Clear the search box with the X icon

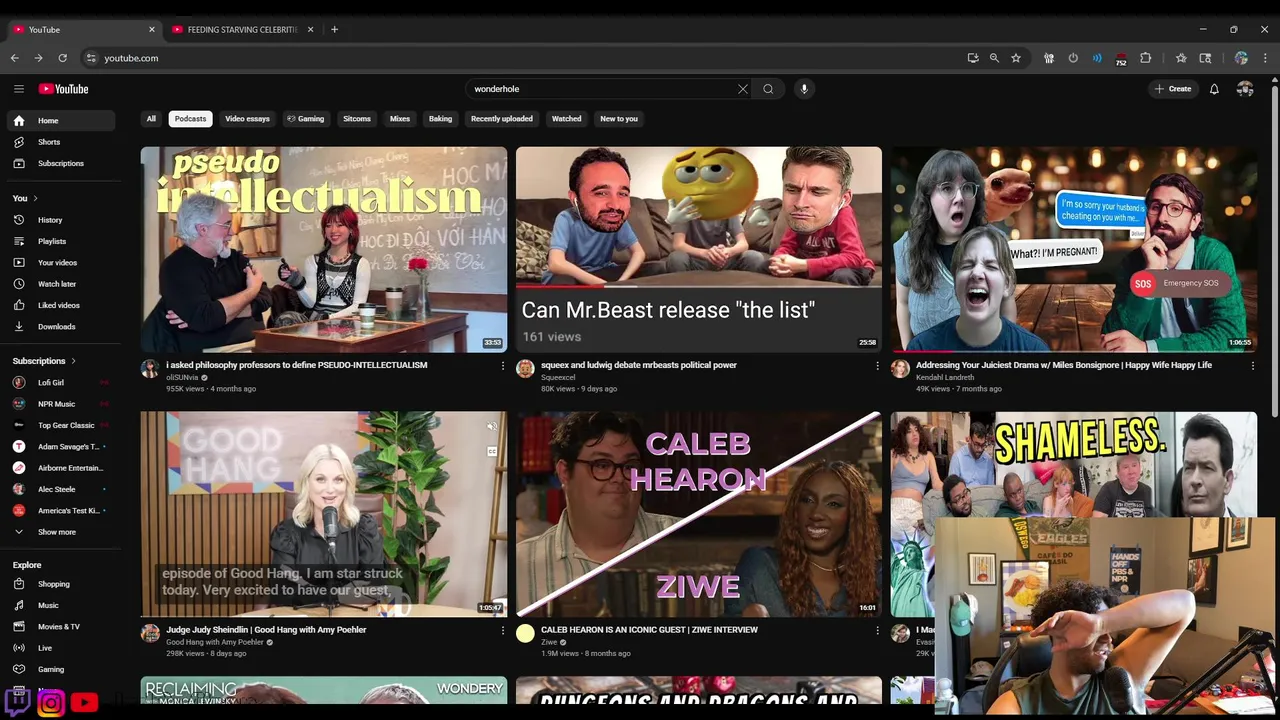(742, 89)
